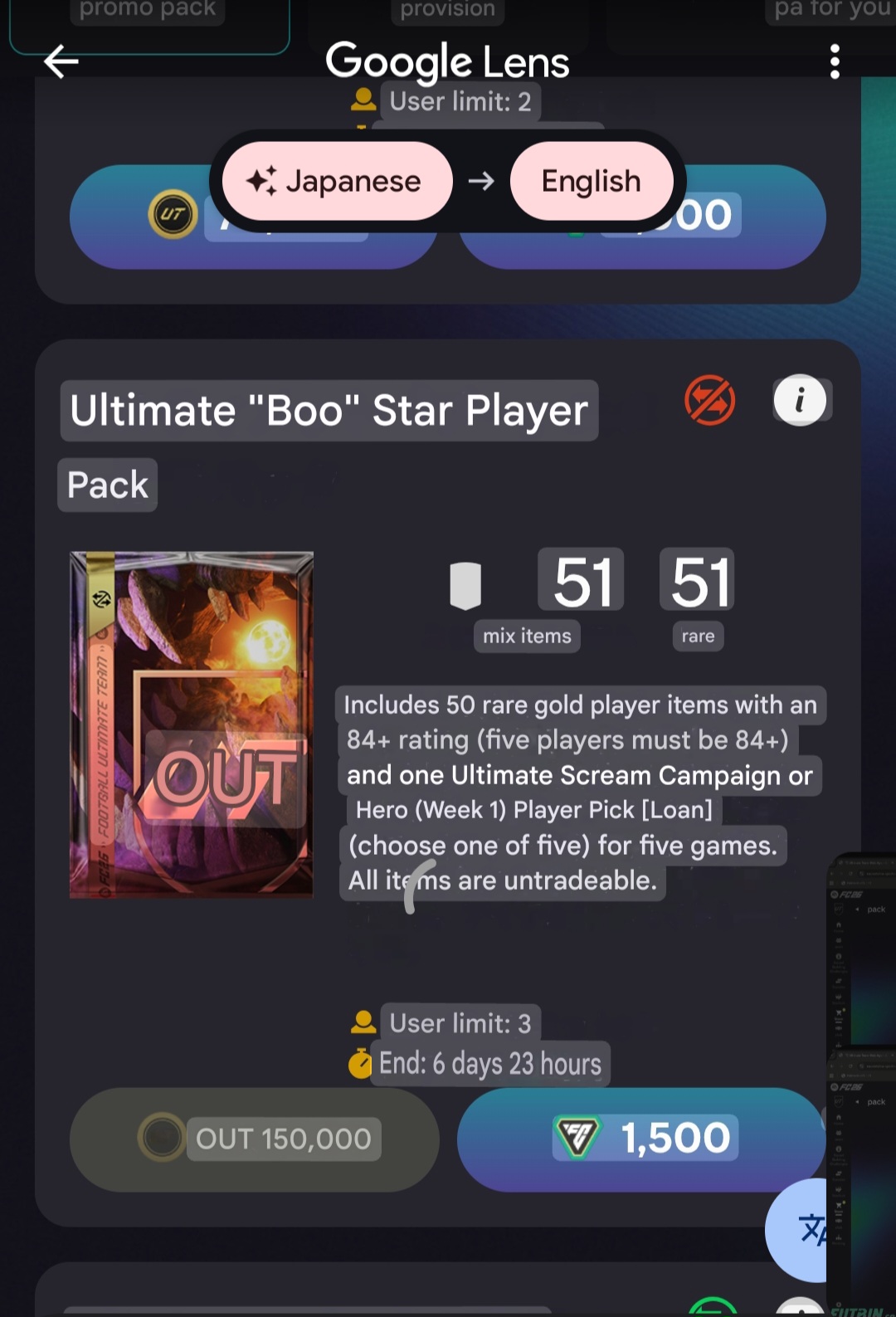Select the 'pa for you' tab
The height and width of the screenshot is (1317, 896).
[x=830, y=12]
